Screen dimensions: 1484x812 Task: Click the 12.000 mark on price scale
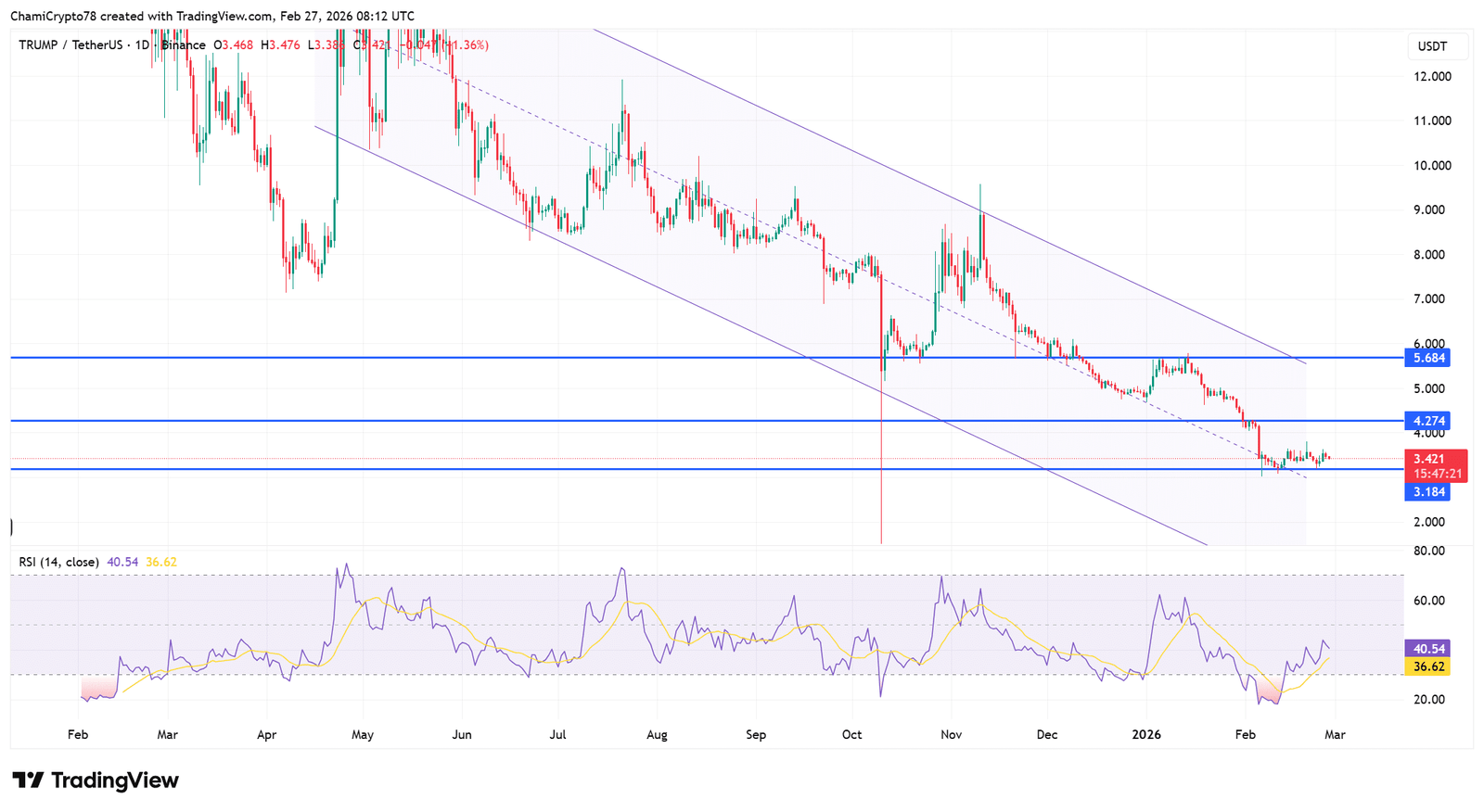tap(1432, 76)
